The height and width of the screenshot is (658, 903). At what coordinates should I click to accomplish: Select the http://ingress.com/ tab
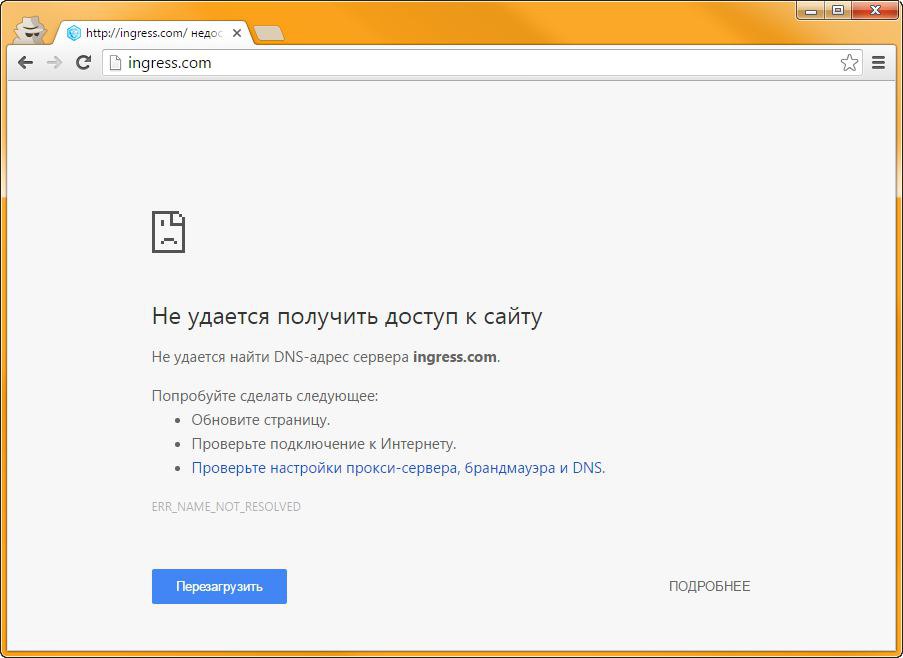click(x=153, y=33)
